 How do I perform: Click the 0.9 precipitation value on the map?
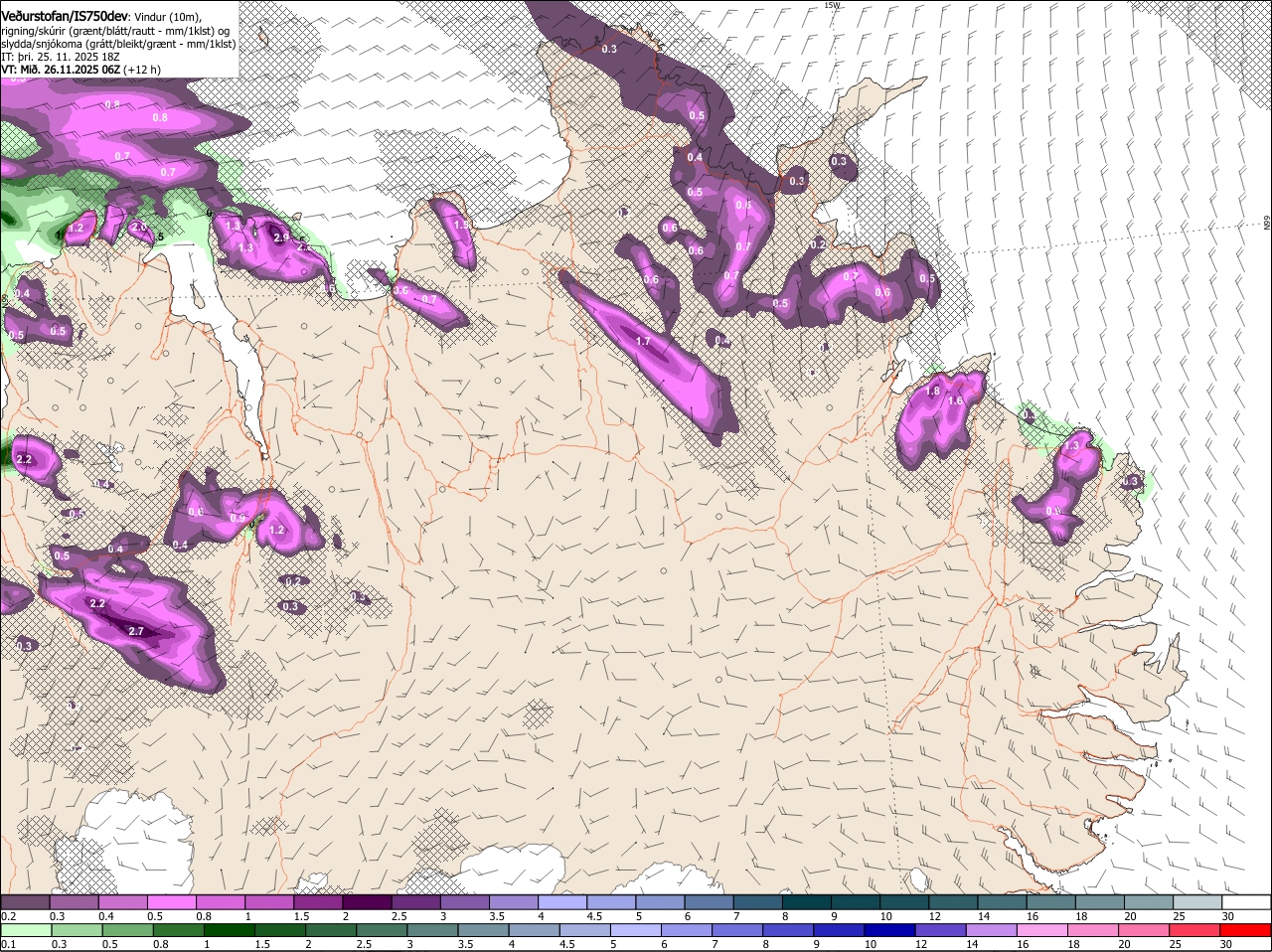coord(238,518)
